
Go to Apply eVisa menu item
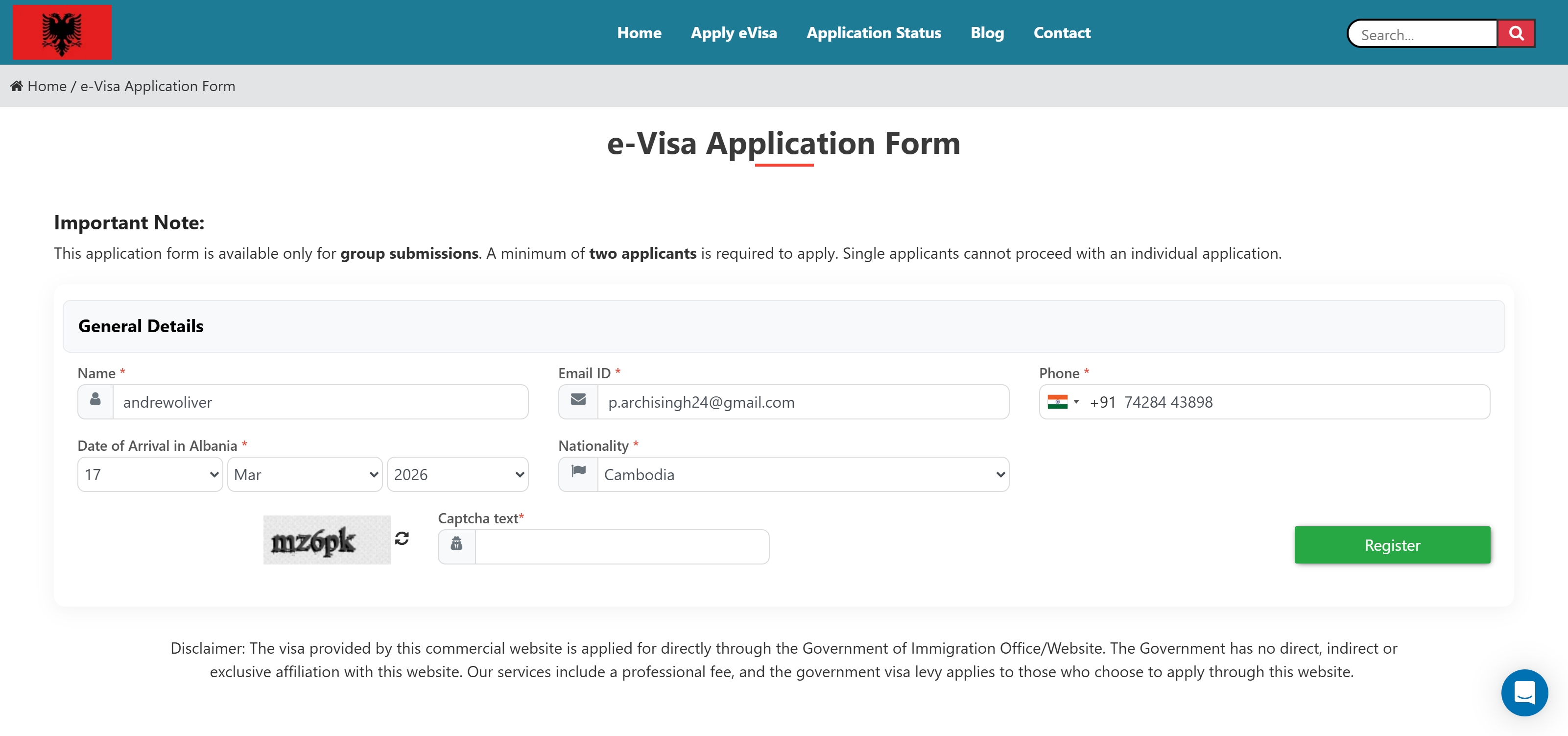pos(734,33)
